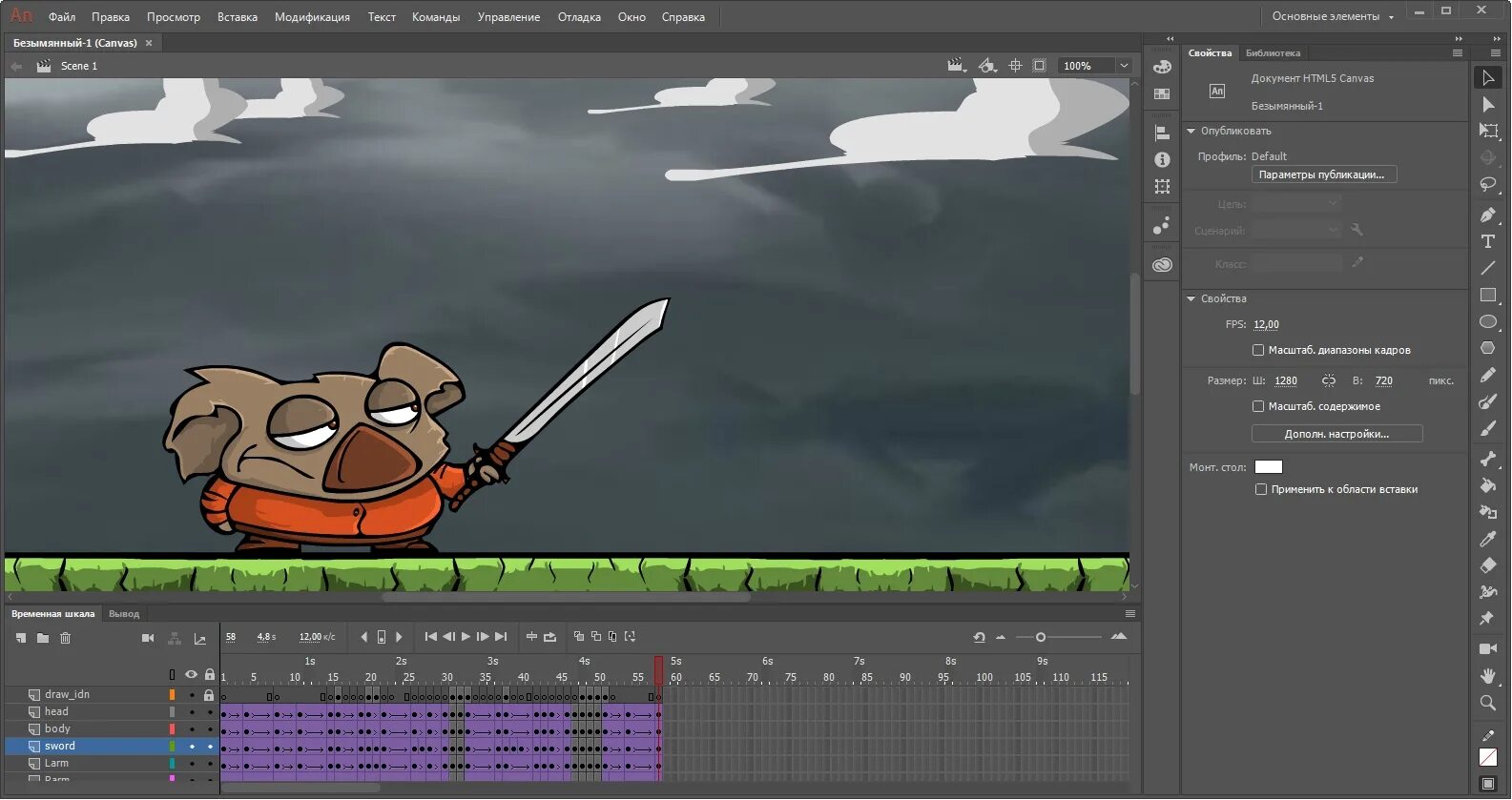Toggle loop playback button
The width and height of the screenshot is (1512, 800).
point(549,637)
